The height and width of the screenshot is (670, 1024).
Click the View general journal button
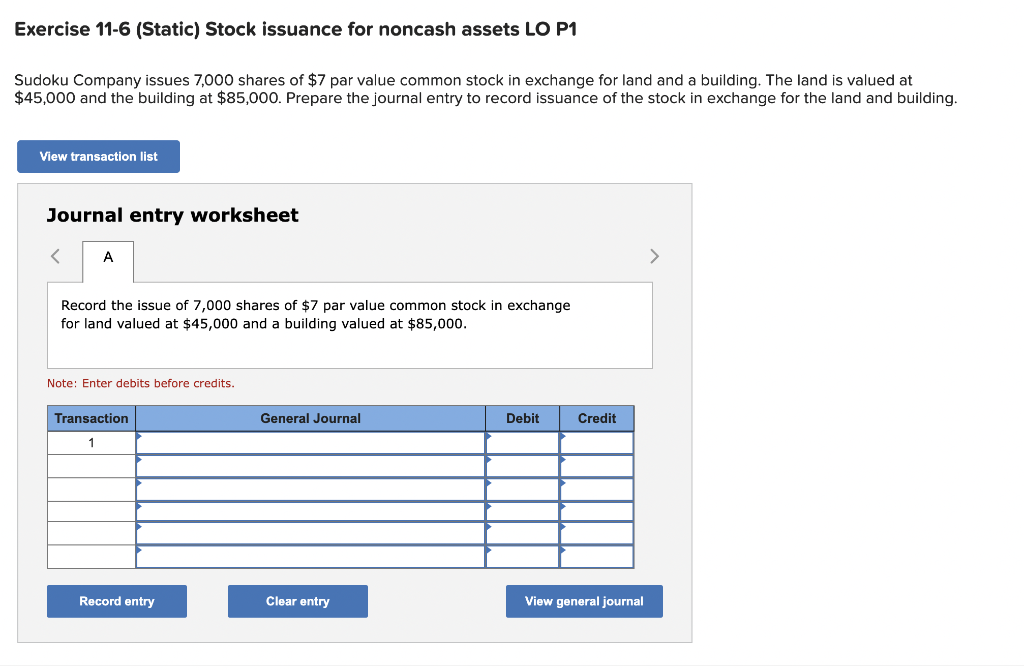[583, 601]
